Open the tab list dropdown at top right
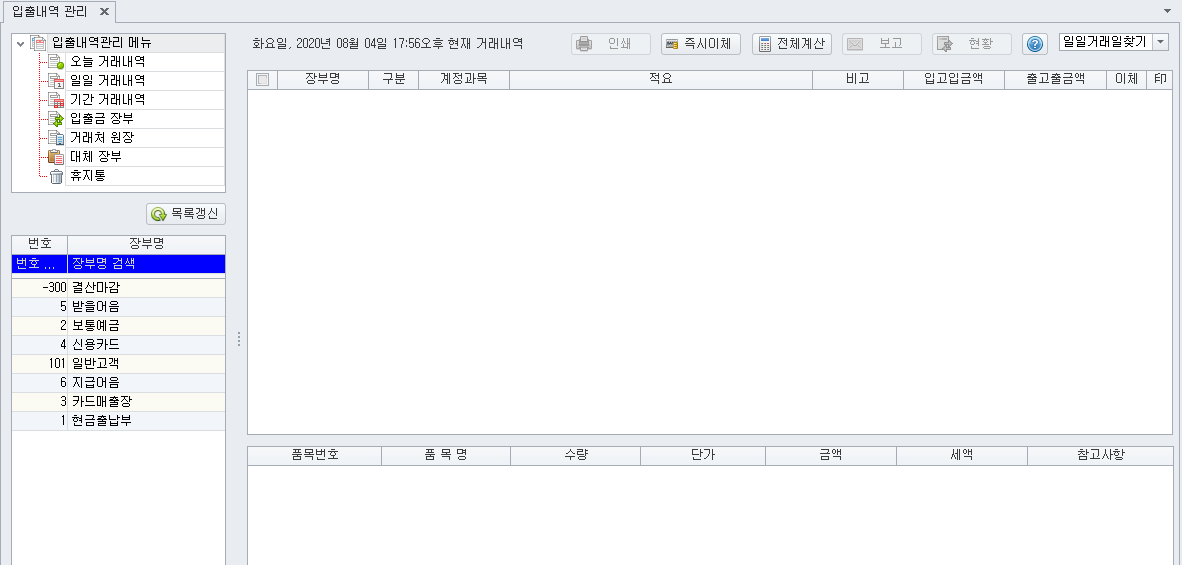 tap(1168, 10)
